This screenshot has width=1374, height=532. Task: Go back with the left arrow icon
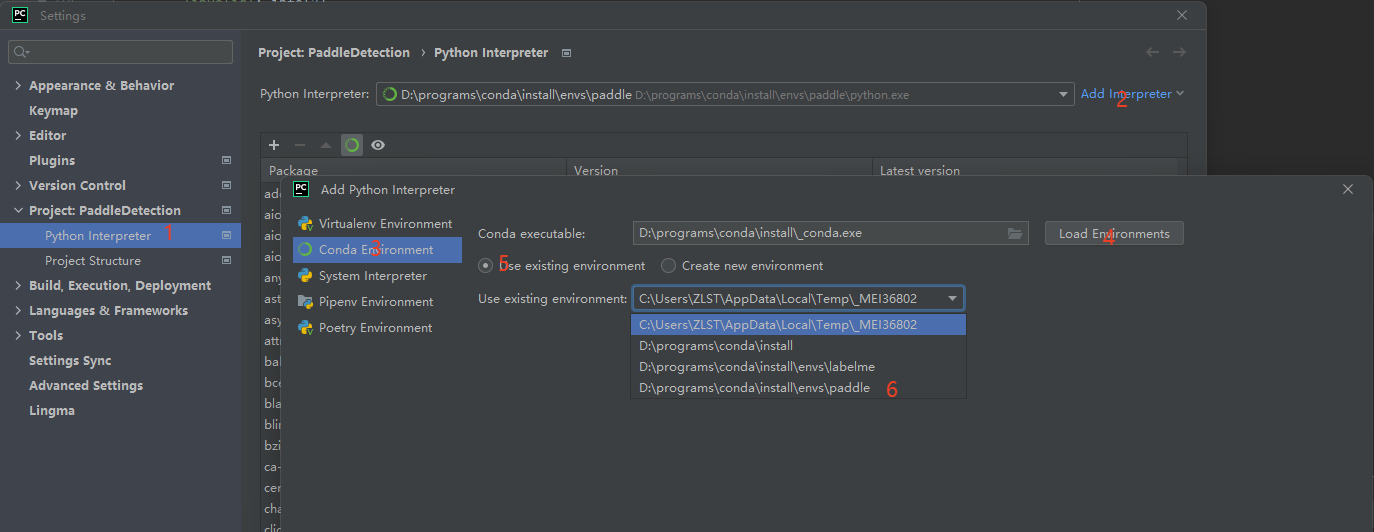point(1153,52)
